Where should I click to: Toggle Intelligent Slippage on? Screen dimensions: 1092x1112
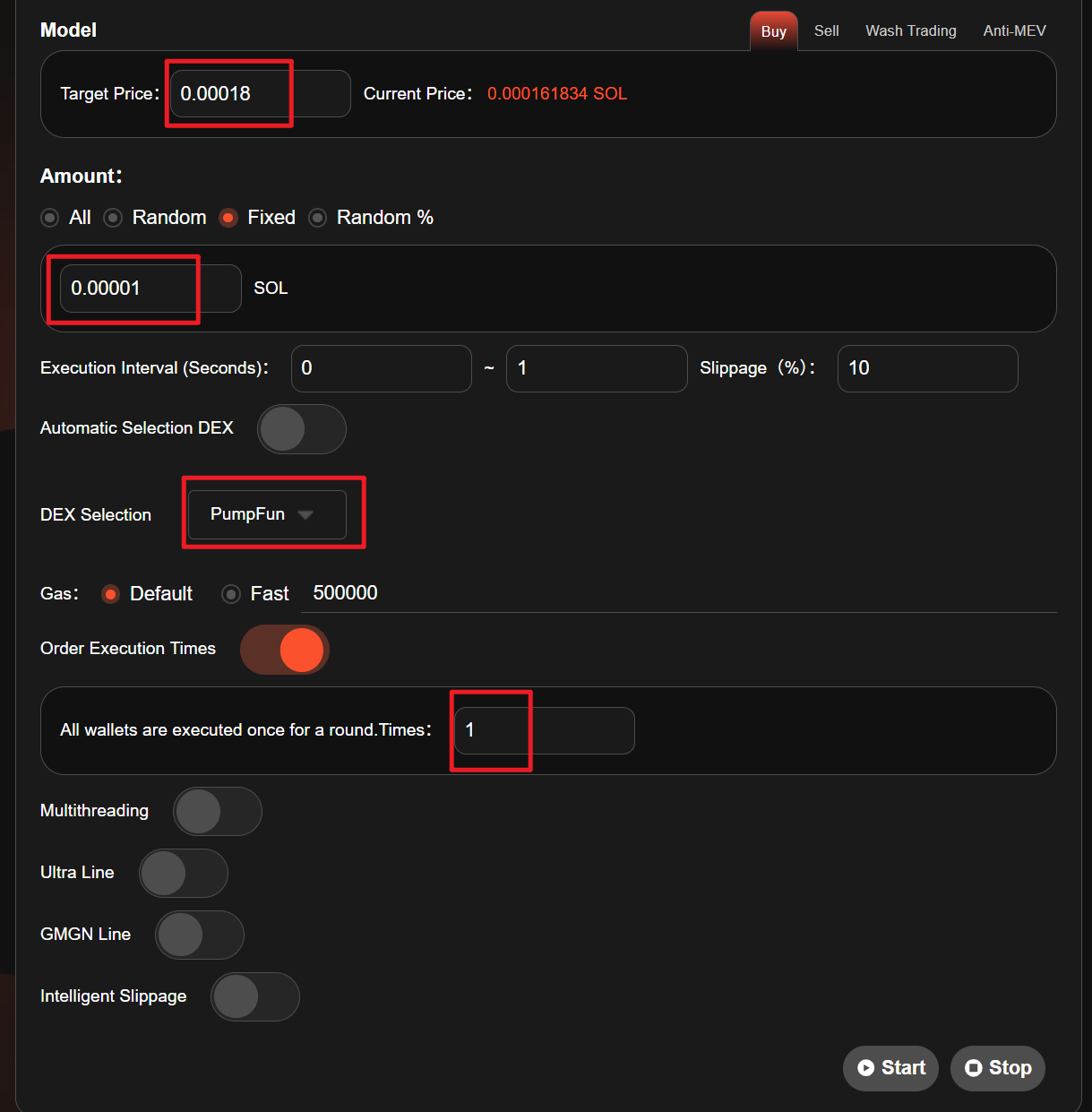(x=254, y=996)
